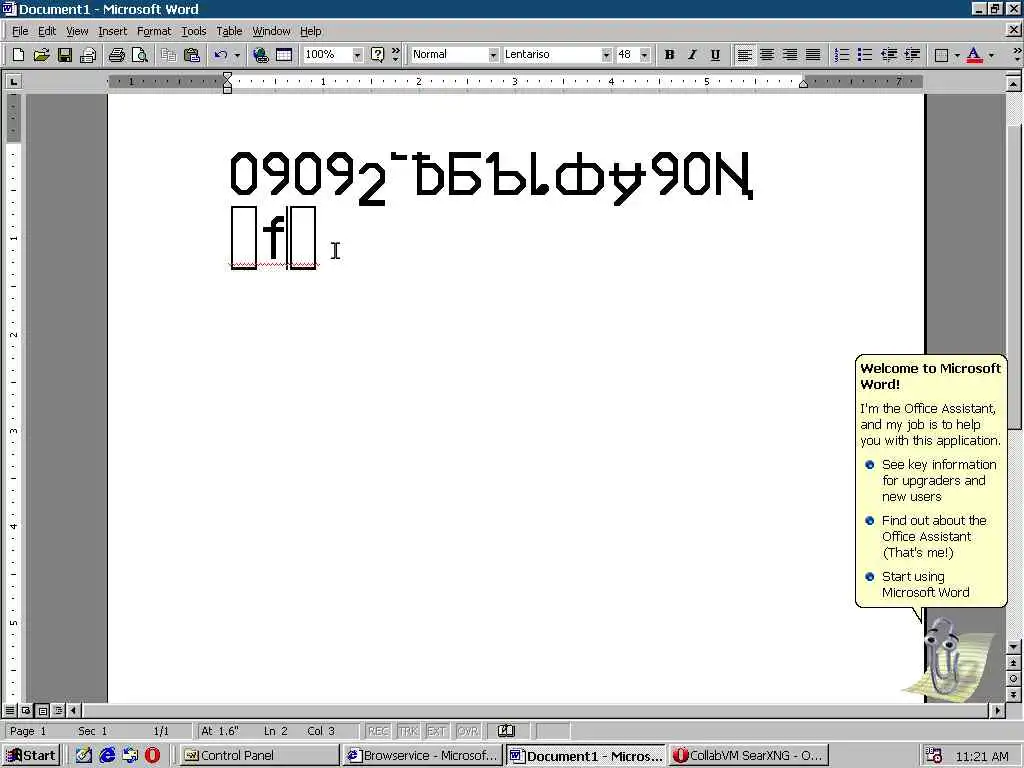The height and width of the screenshot is (768, 1024).
Task: Expand the border style dropdown arrow
Action: pyautogui.click(x=957, y=55)
